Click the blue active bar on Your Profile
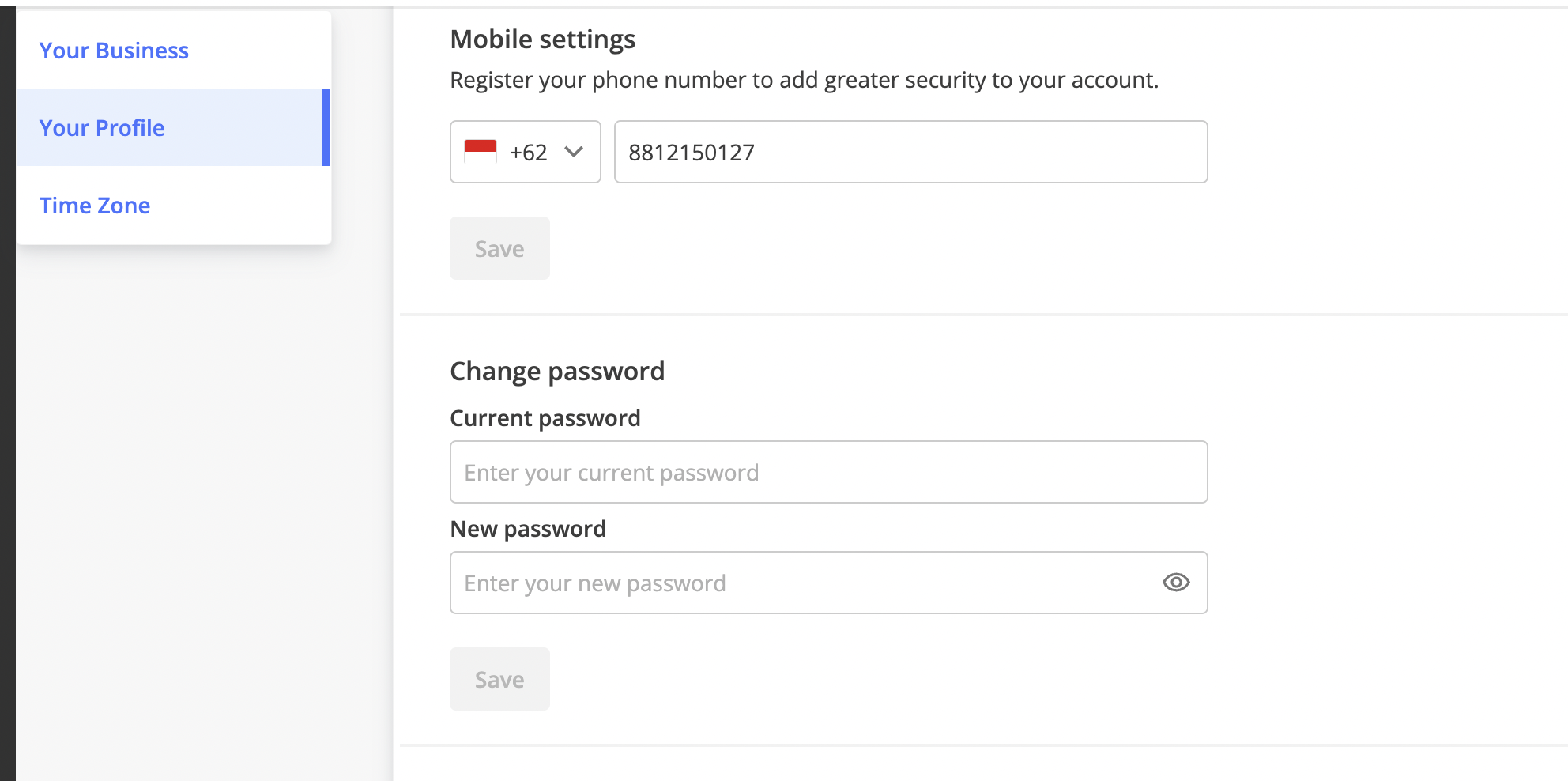The width and height of the screenshot is (1568, 781). 326,127
